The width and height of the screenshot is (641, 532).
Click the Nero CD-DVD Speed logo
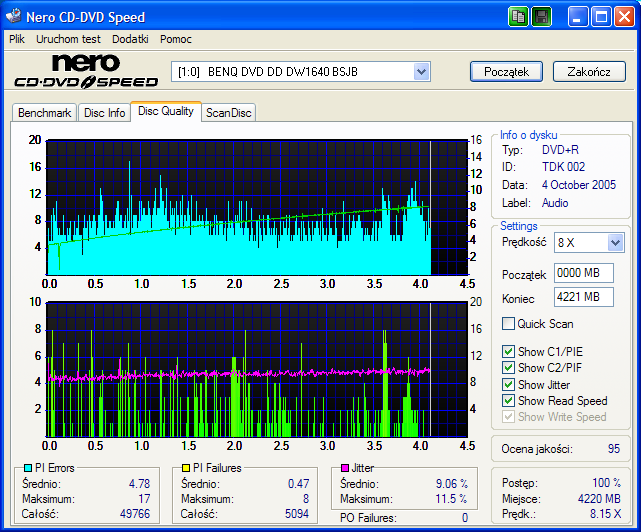click(x=86, y=71)
